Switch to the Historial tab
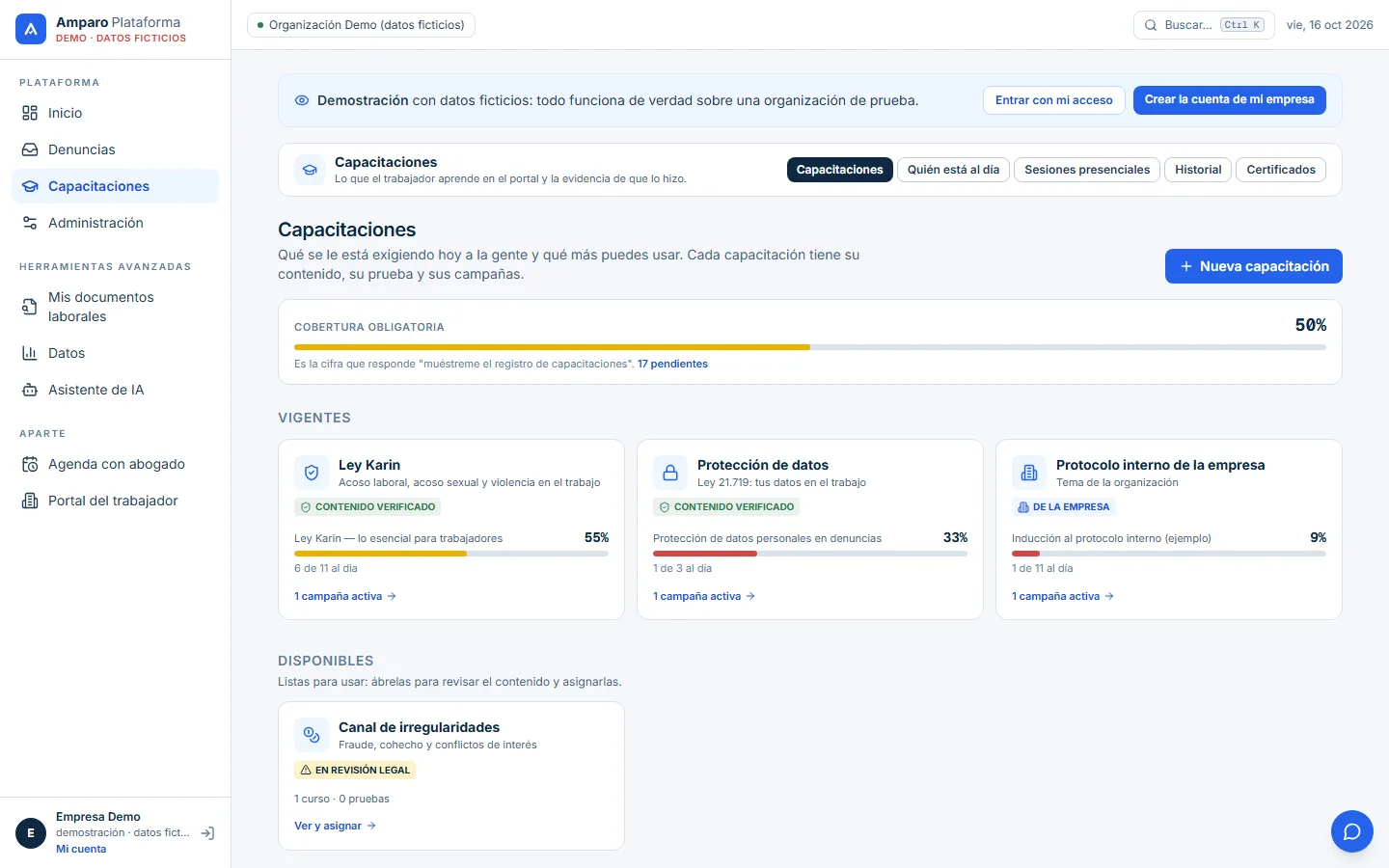This screenshot has width=1389, height=868. [1198, 170]
